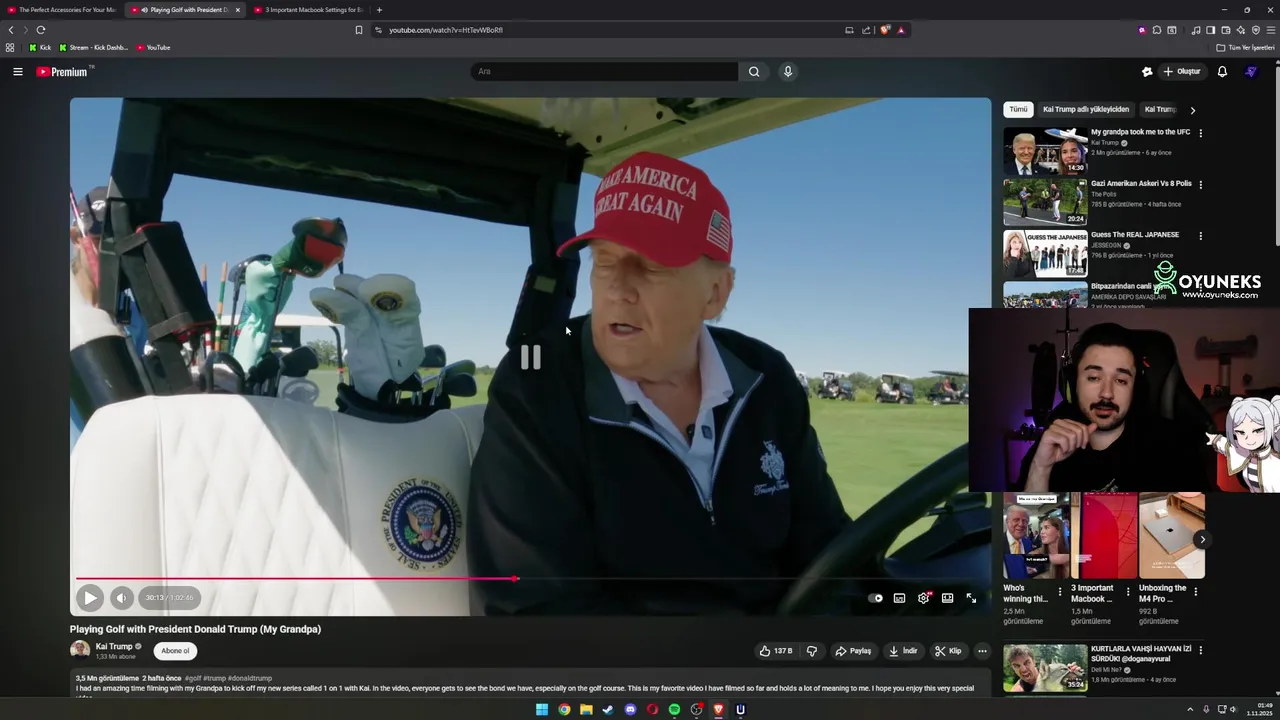Open the Stream - Kick Dashboard bookmark
This screenshot has height=720, width=1280.
tap(93, 47)
